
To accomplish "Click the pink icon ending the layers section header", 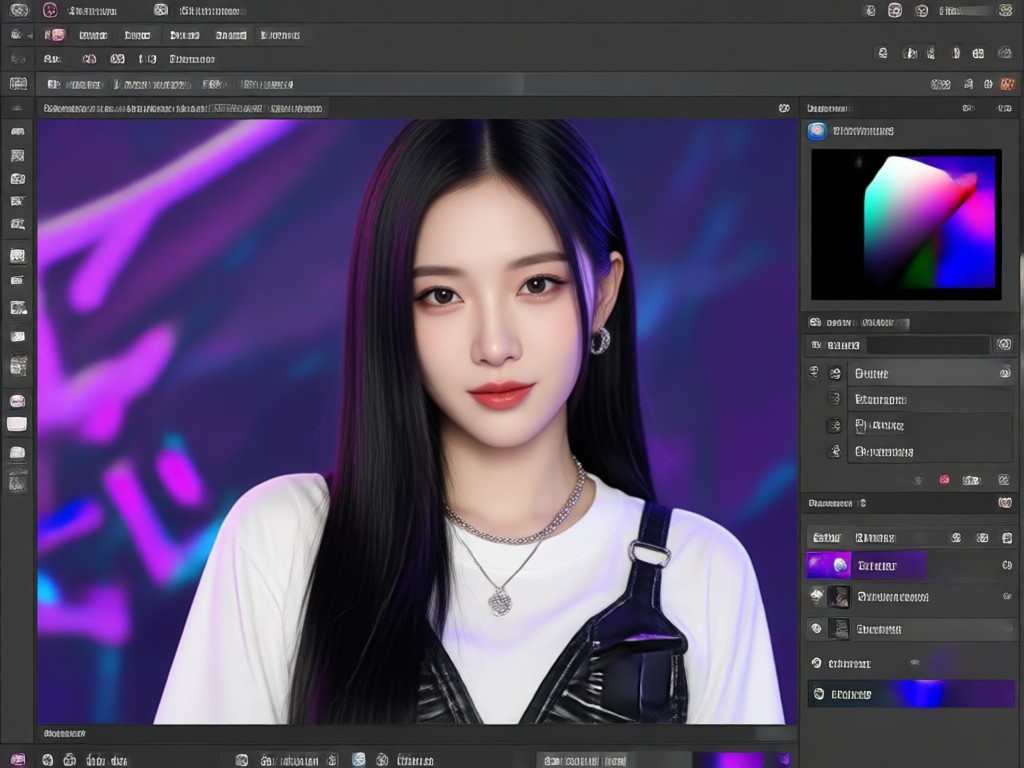I will point(1004,503).
